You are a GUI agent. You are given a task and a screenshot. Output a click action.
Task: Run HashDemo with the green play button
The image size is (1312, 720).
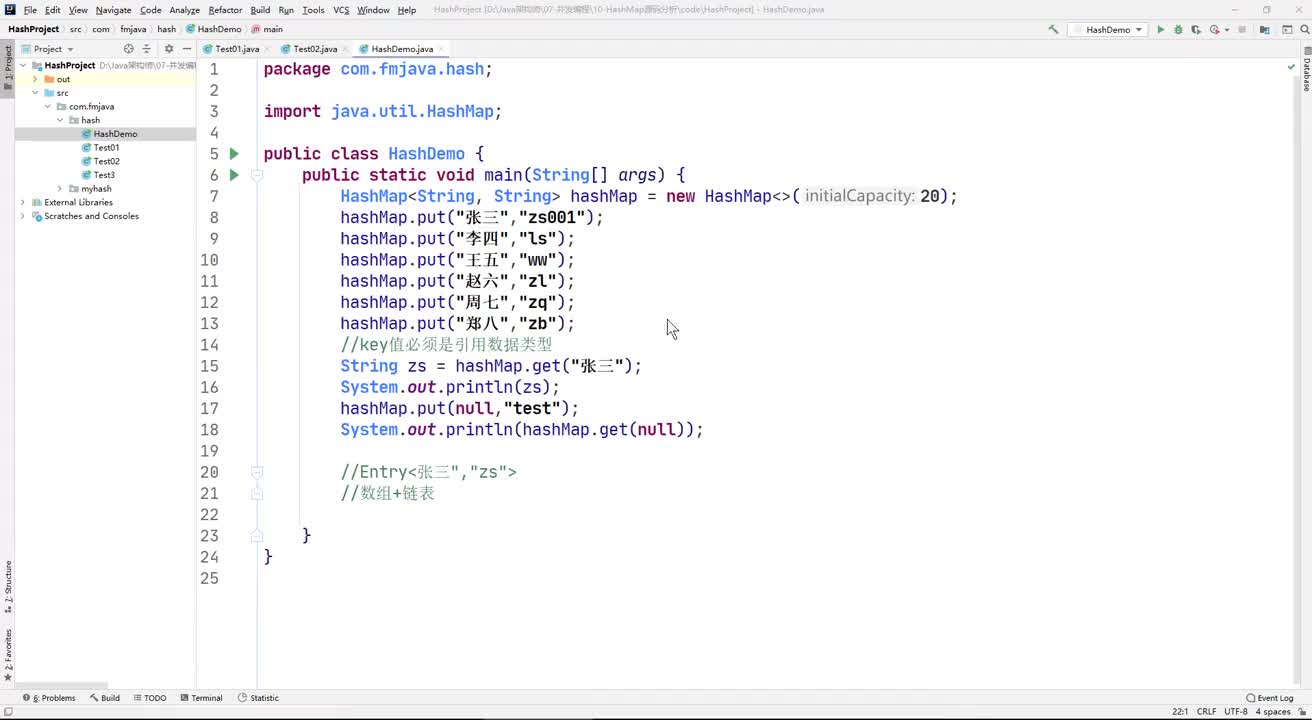coord(1161,30)
